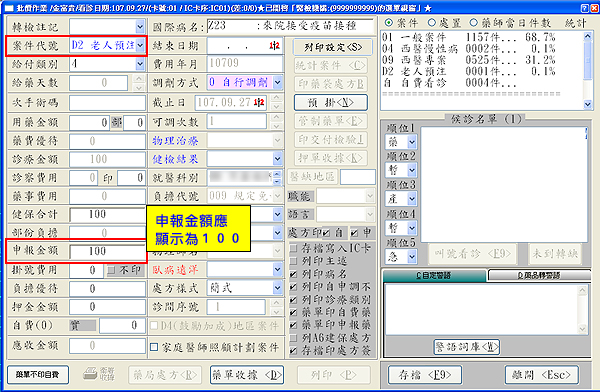Click the 國際病名 field showing Z23
This screenshot has width=600, height=392.
click(x=290, y=26)
